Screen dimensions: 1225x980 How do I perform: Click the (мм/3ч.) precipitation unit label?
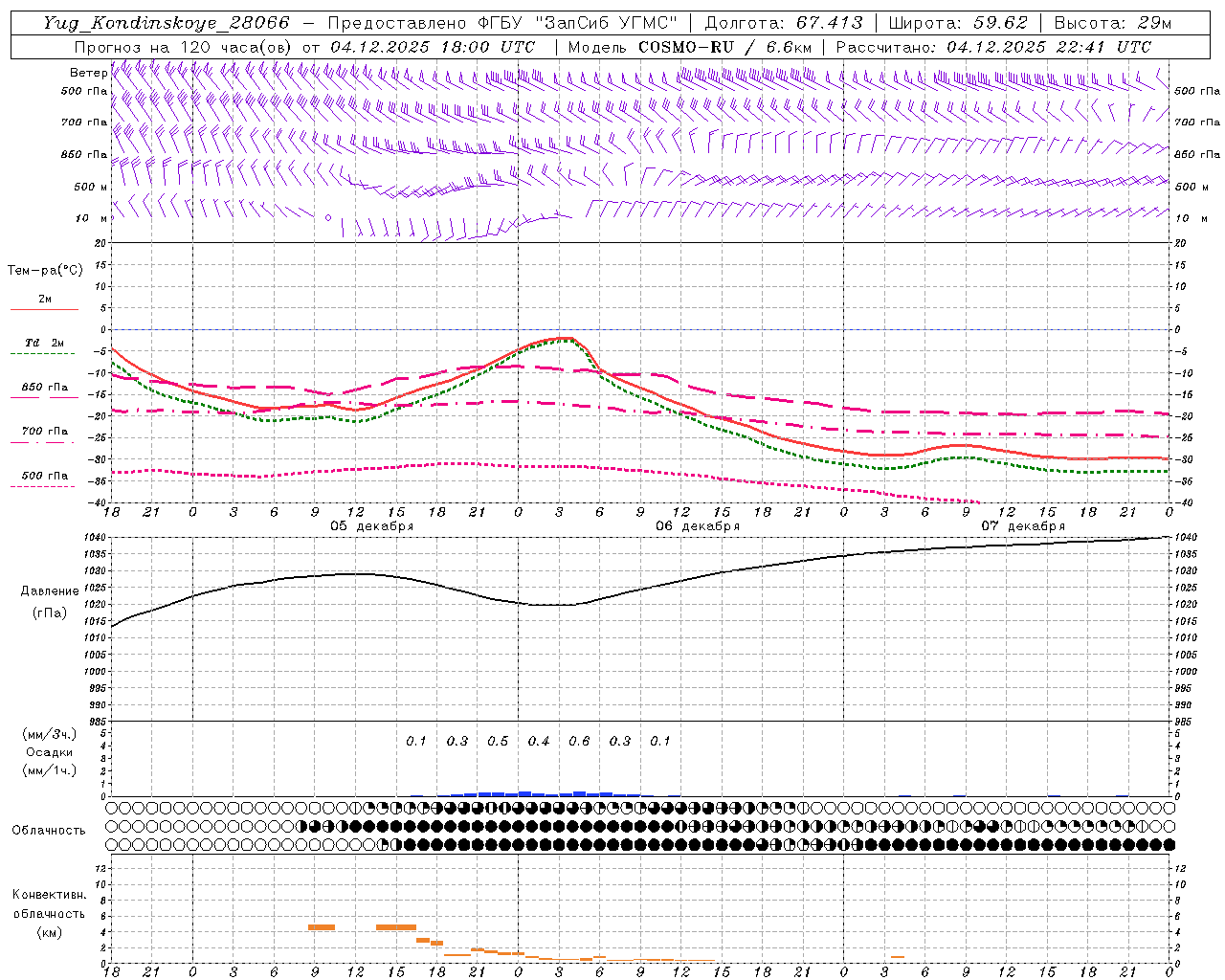50,735
